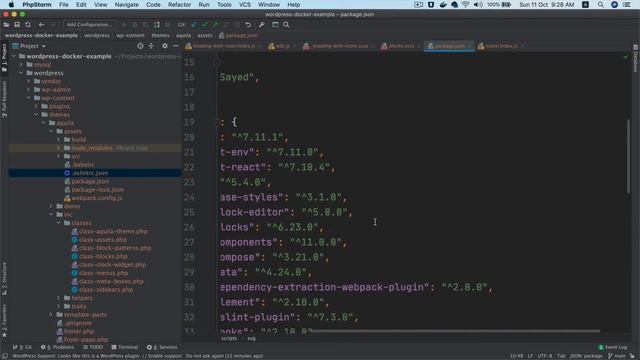The image size is (640, 360).
Task: Click the themes breadcrumb in navigation bar
Action: click(x=160, y=36)
